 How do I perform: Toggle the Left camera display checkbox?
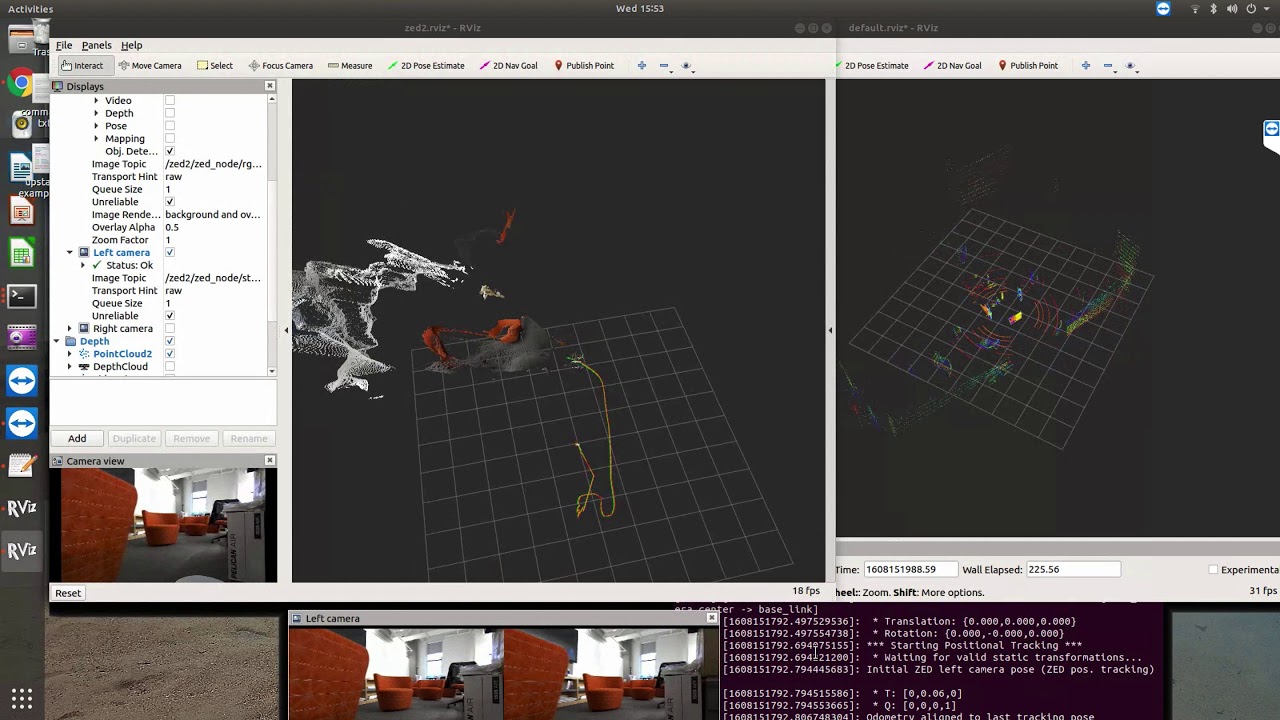pos(170,252)
